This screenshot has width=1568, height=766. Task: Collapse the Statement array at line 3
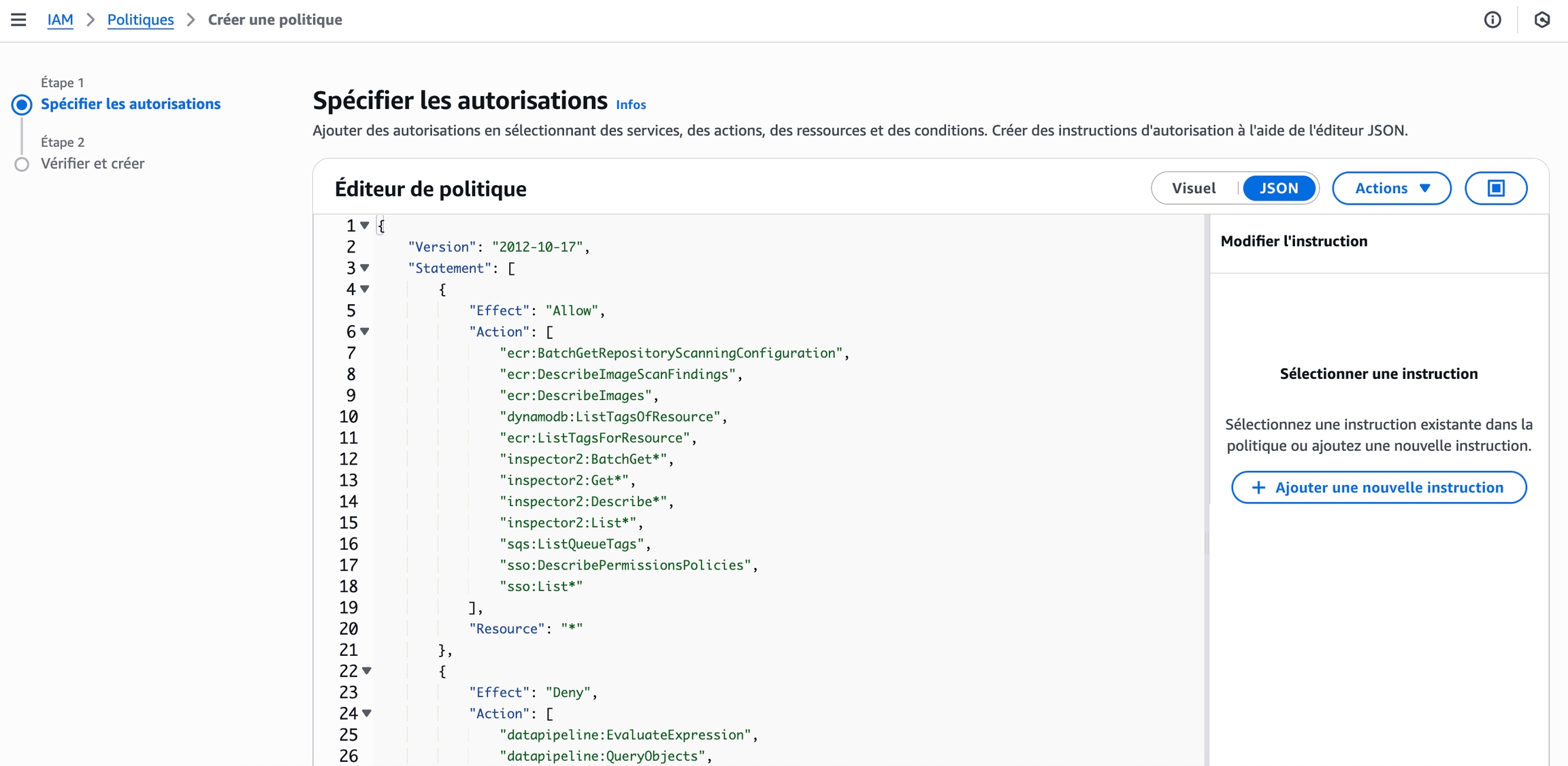pos(365,268)
